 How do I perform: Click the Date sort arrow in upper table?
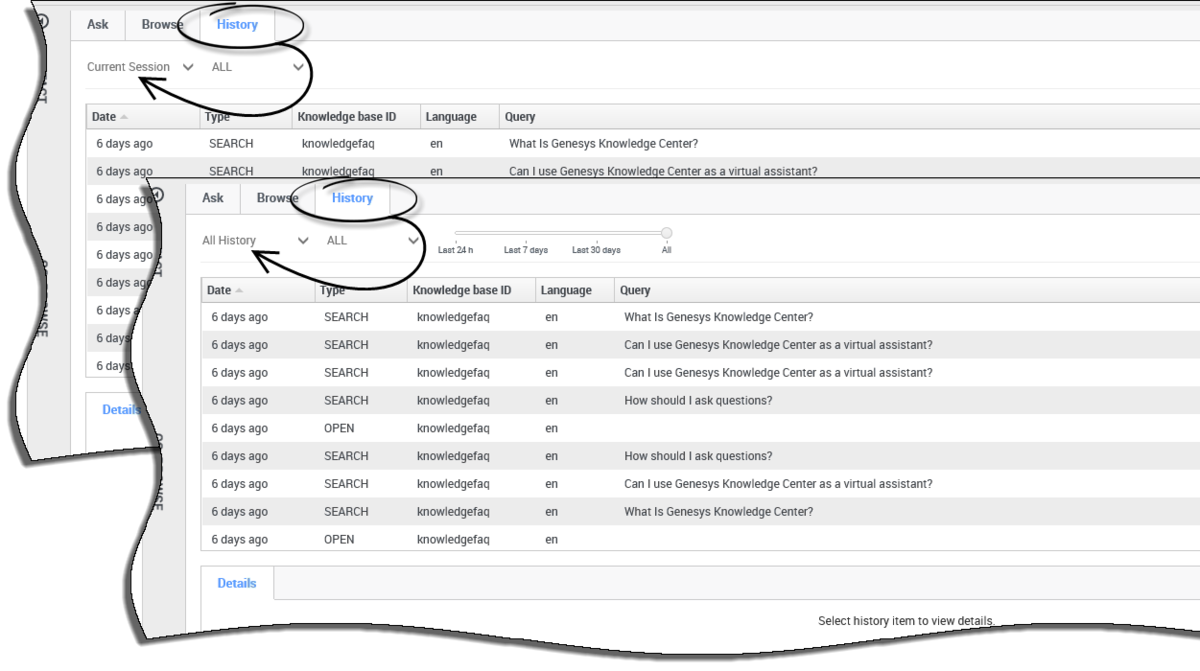click(124, 117)
